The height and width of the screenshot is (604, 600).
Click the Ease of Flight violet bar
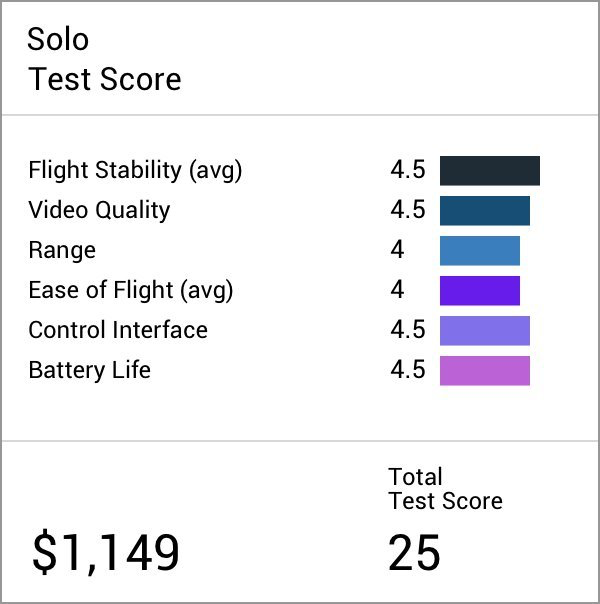click(480, 291)
